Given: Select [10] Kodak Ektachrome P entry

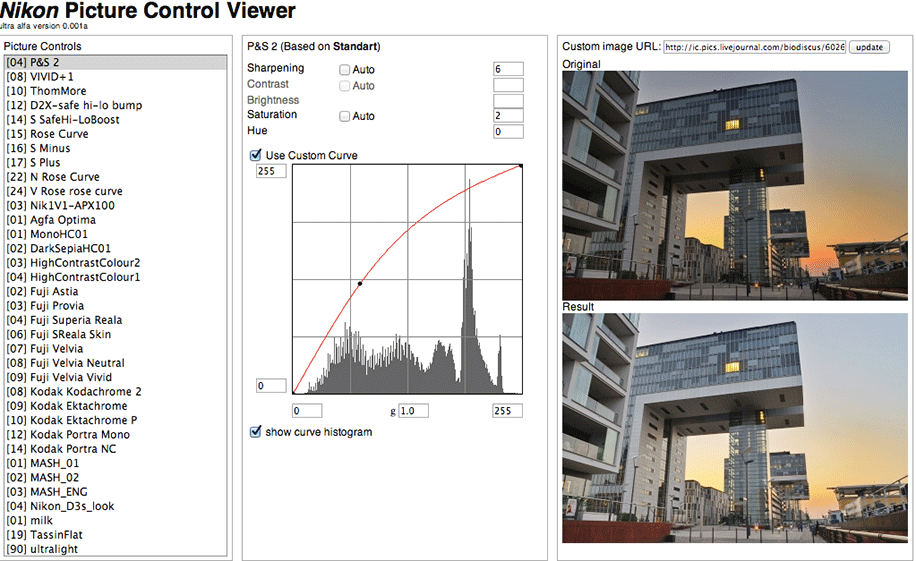Looking at the screenshot, I should [x=116, y=420].
